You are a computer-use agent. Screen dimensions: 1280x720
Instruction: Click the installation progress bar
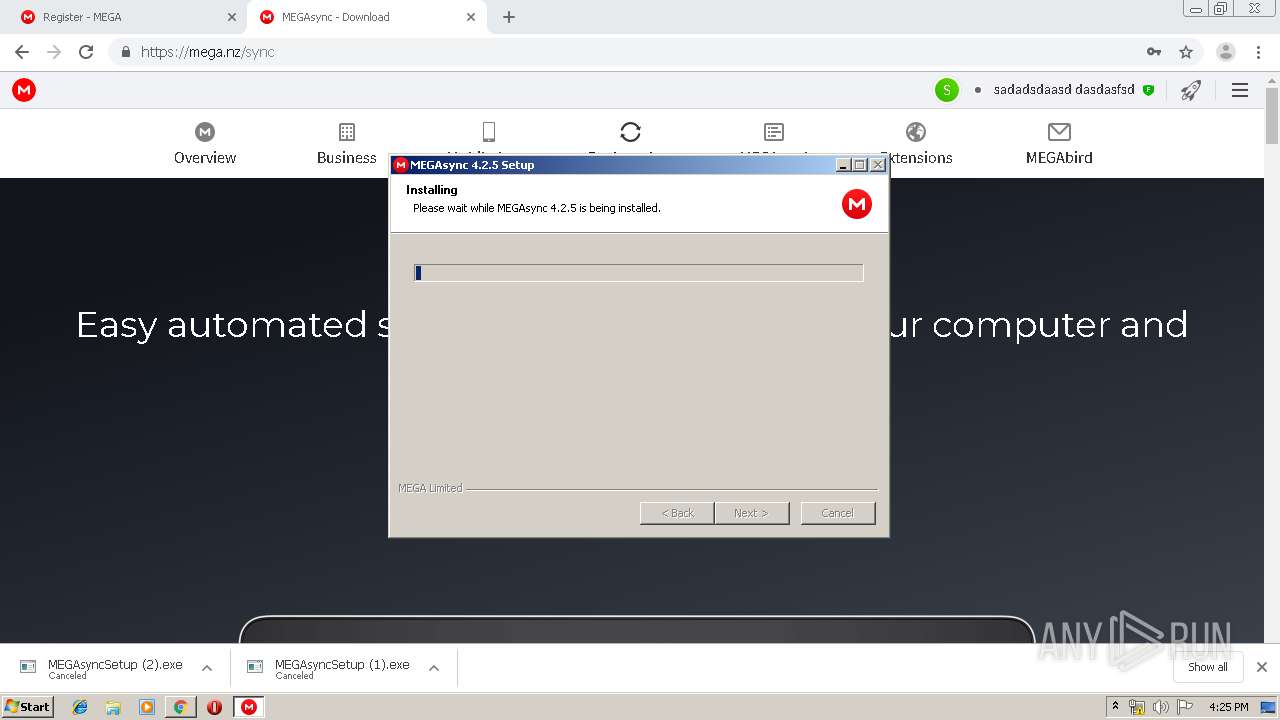click(x=638, y=273)
